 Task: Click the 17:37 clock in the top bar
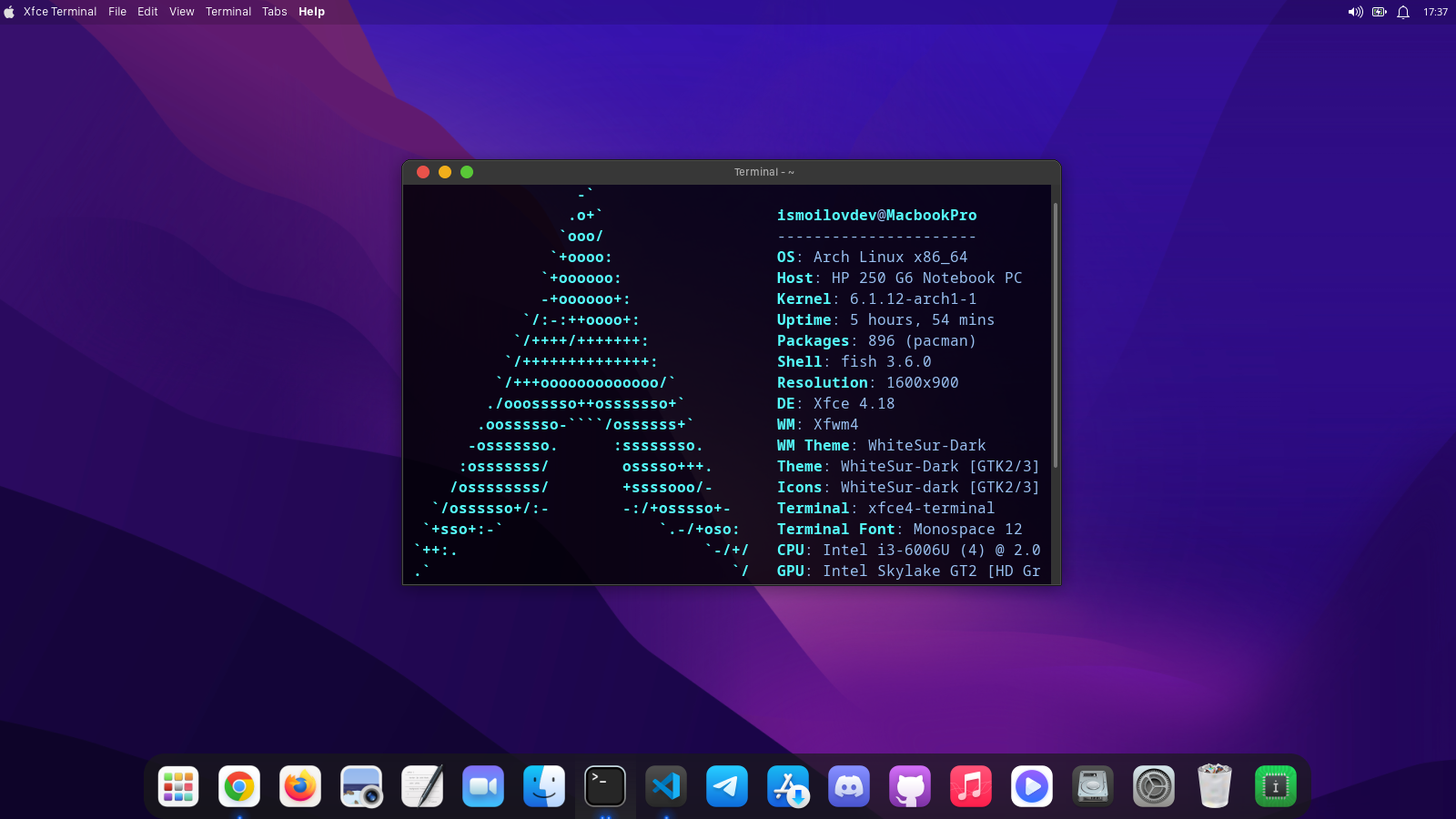pyautogui.click(x=1435, y=12)
